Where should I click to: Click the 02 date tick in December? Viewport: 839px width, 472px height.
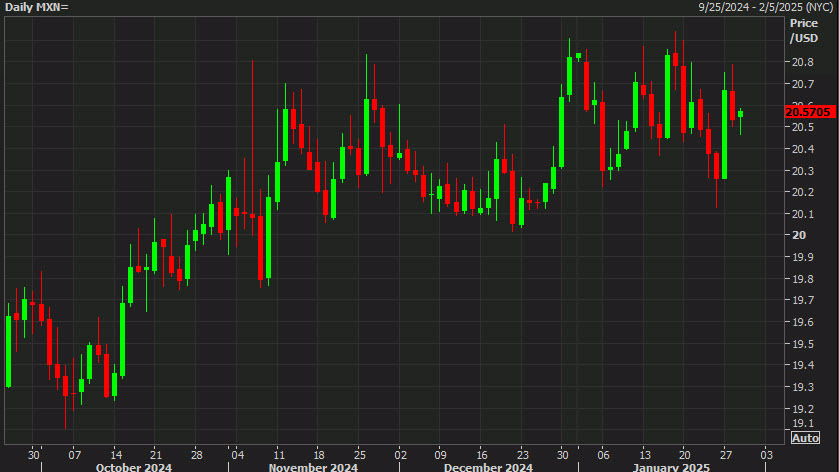coord(400,455)
